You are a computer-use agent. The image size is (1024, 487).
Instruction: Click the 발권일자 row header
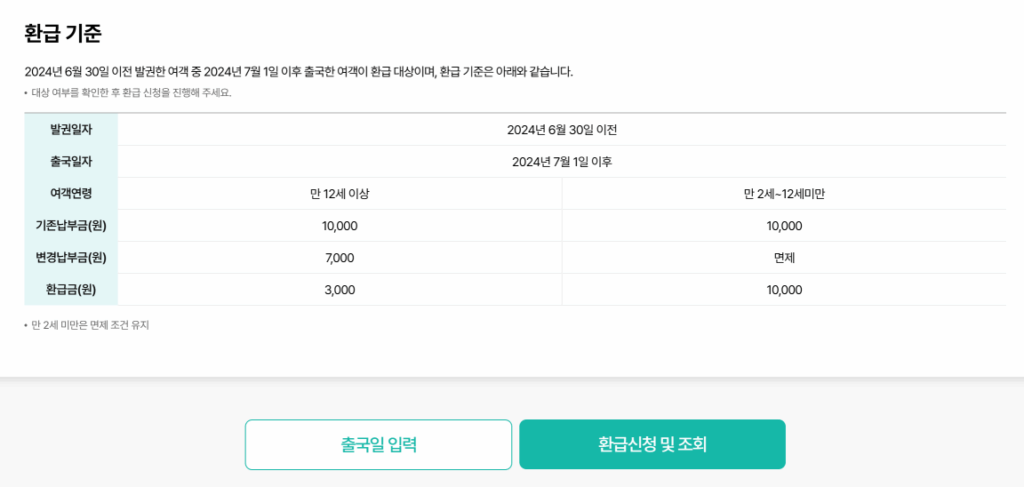coord(71,130)
